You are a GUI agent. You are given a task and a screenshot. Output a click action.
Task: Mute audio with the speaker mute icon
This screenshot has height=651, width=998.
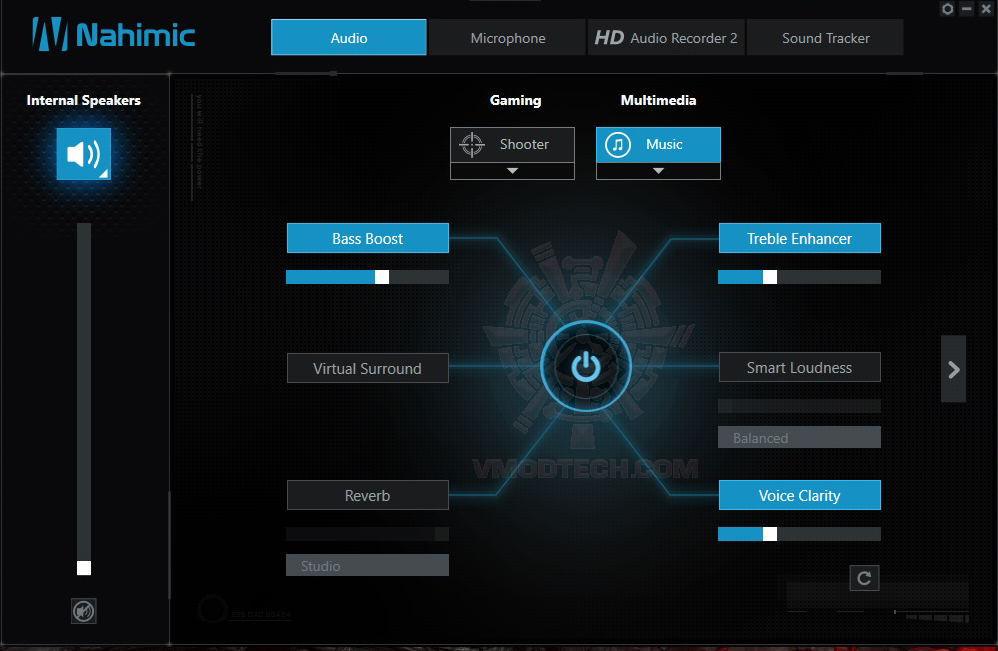click(x=83, y=611)
